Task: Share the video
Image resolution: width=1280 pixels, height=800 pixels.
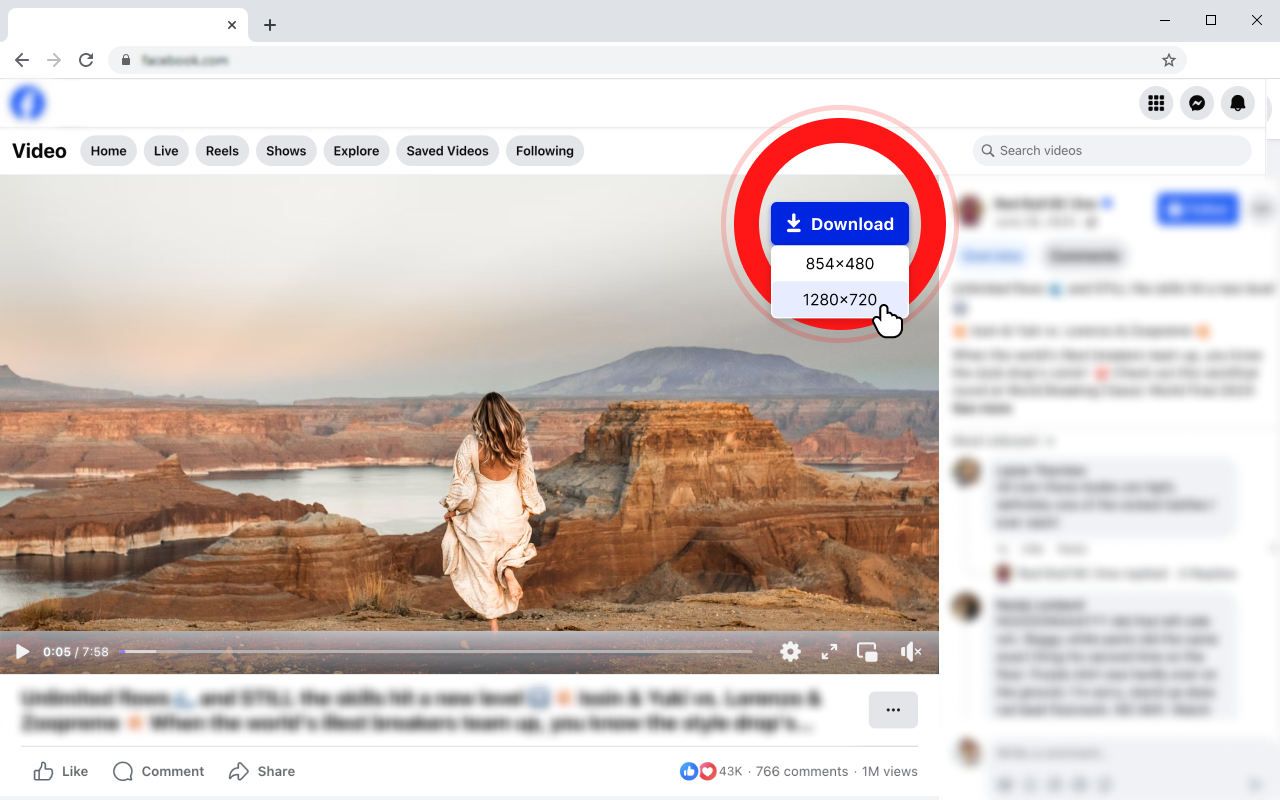Action: tap(261, 771)
